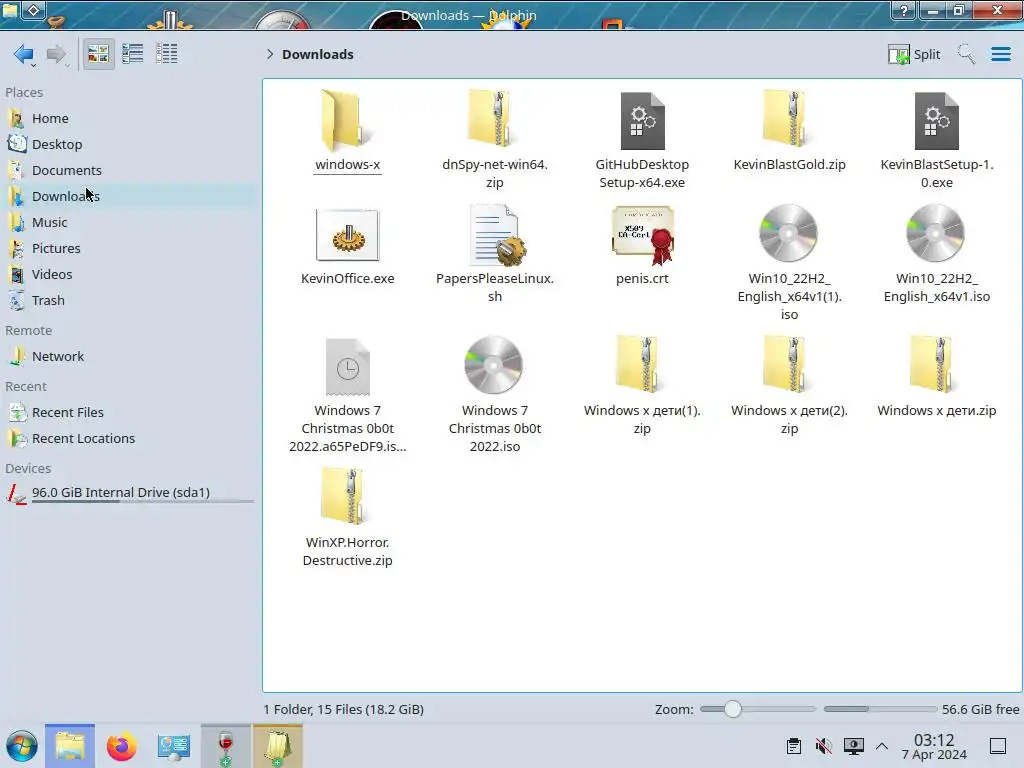Click the show desktop button
This screenshot has width=1024, height=768.
click(997, 746)
